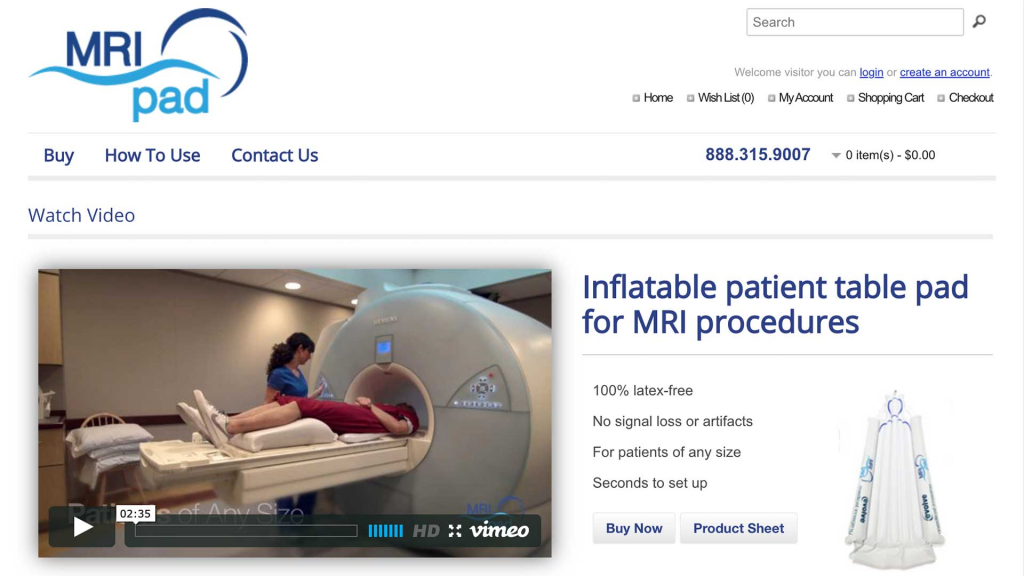Open the Product Sheet button
This screenshot has height=576, width=1024.
pos(739,528)
